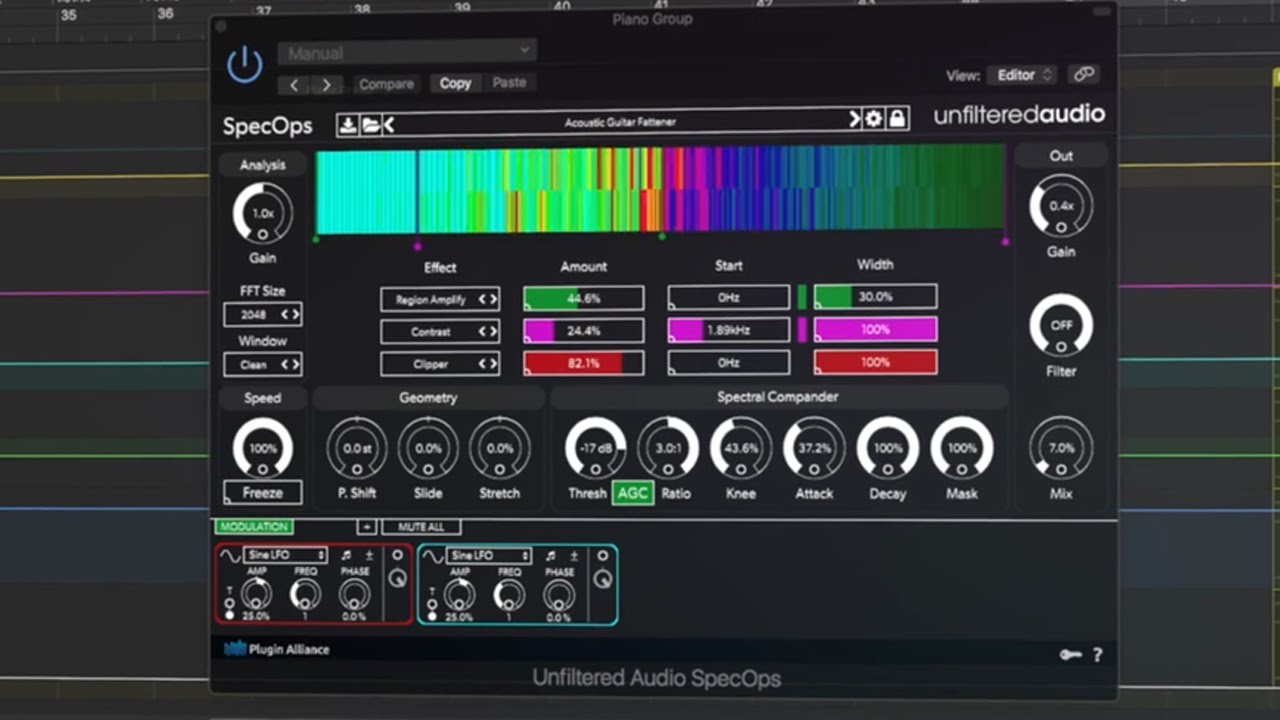Screen dimensions: 1280x720
Task: Click the green 30.0% Width bar
Action: 875,296
